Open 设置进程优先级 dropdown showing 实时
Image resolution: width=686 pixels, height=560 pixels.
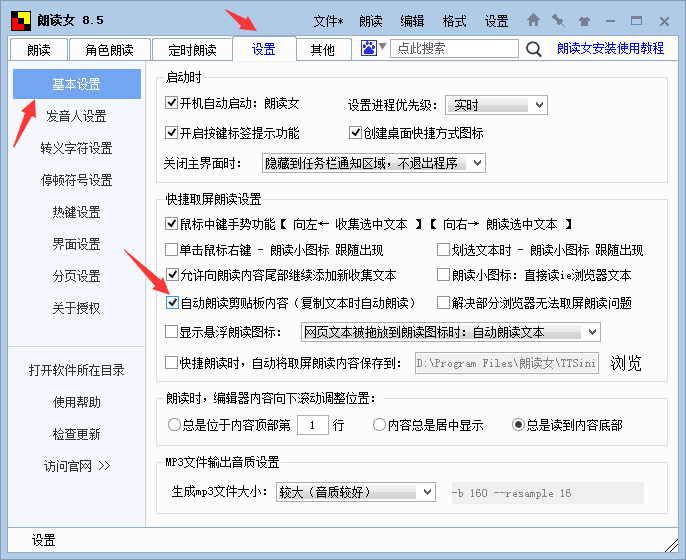[x=496, y=105]
